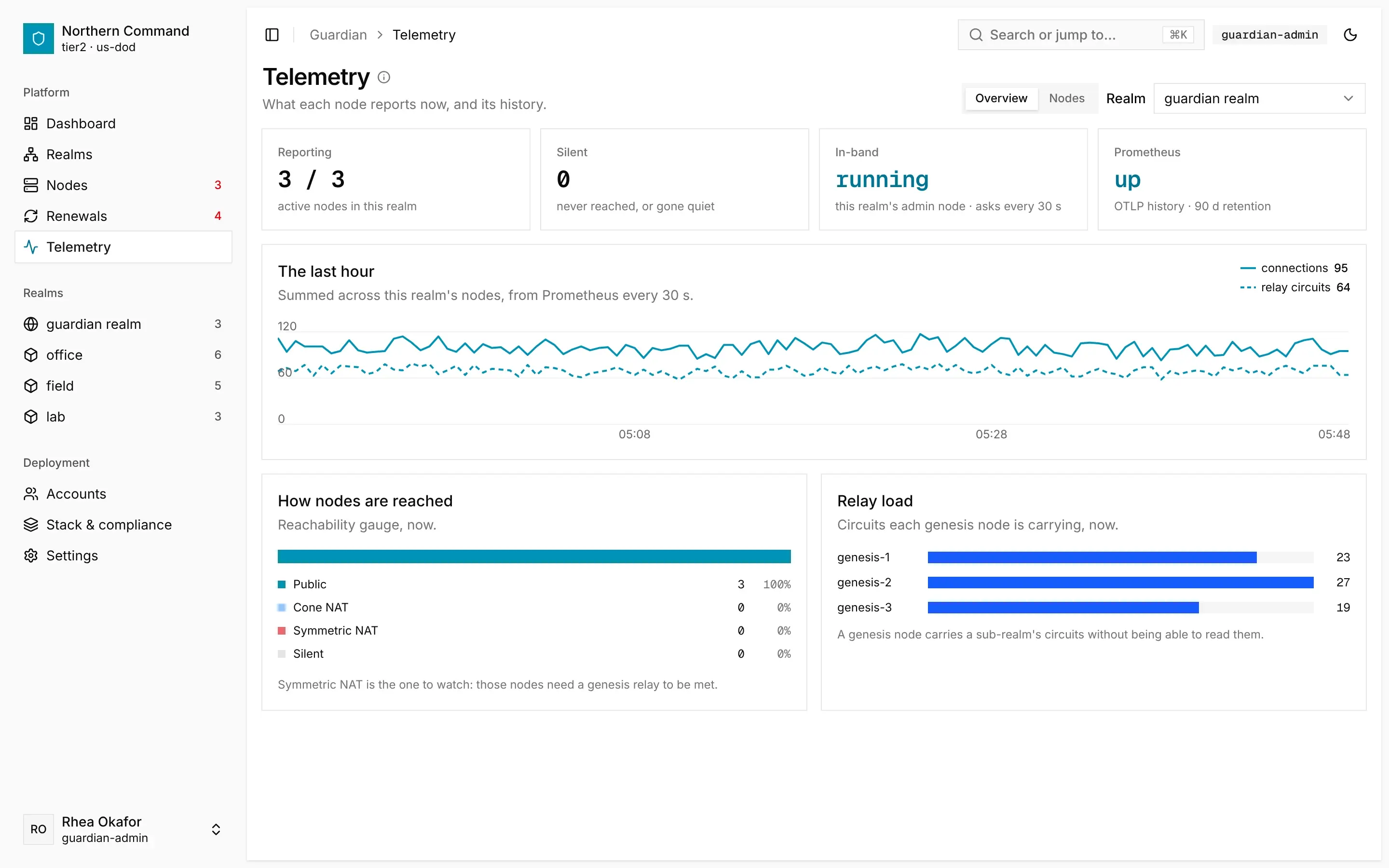Click the Dashboard grid icon
Screen dimensions: 1389x868
coord(31,123)
